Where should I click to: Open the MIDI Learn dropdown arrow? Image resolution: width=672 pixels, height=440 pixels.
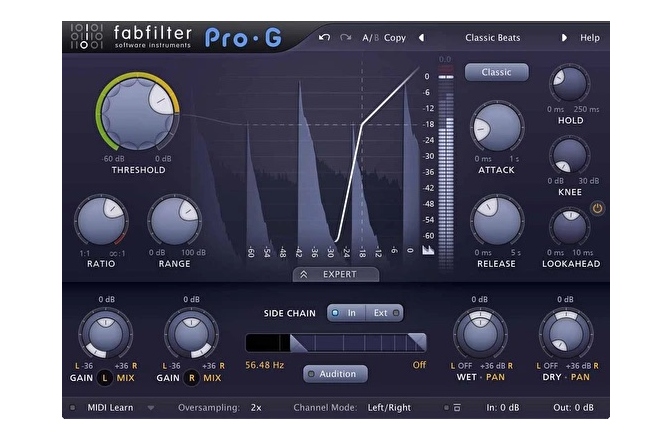coord(151,408)
